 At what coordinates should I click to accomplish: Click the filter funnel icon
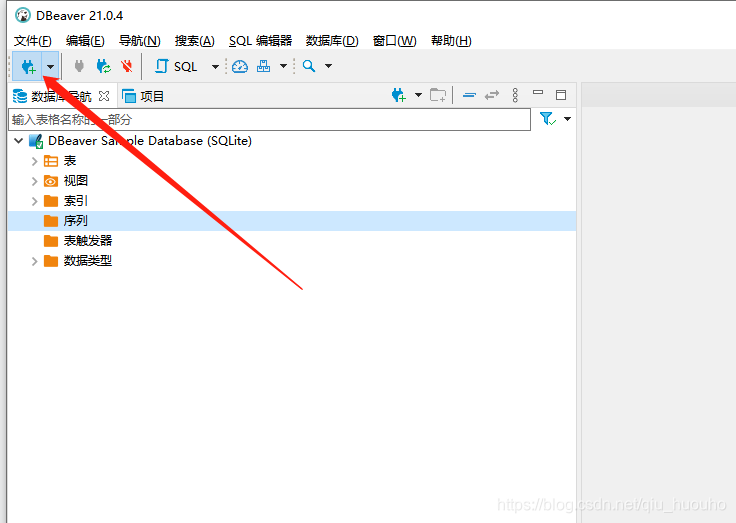(x=548, y=119)
